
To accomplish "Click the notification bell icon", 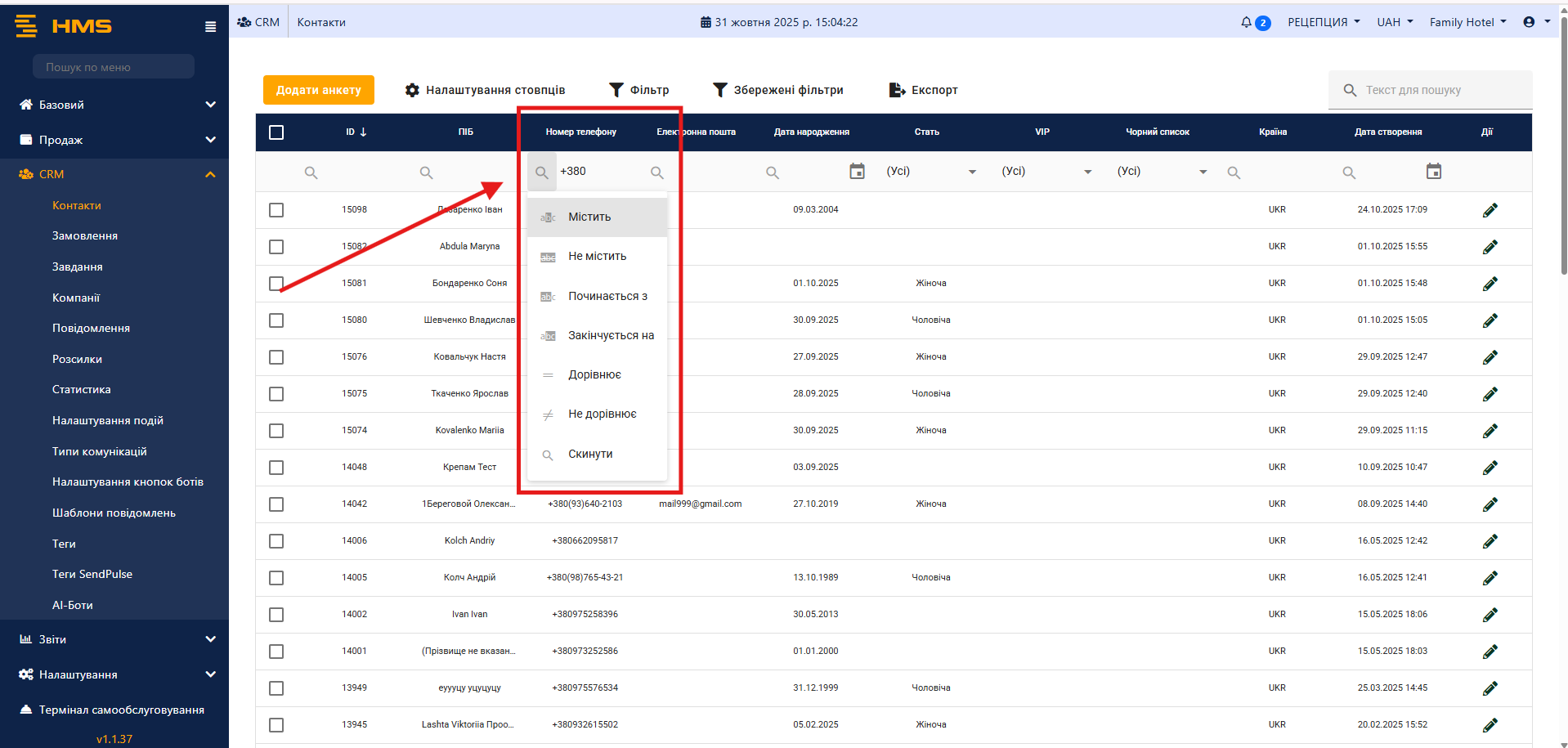I will 1246,22.
